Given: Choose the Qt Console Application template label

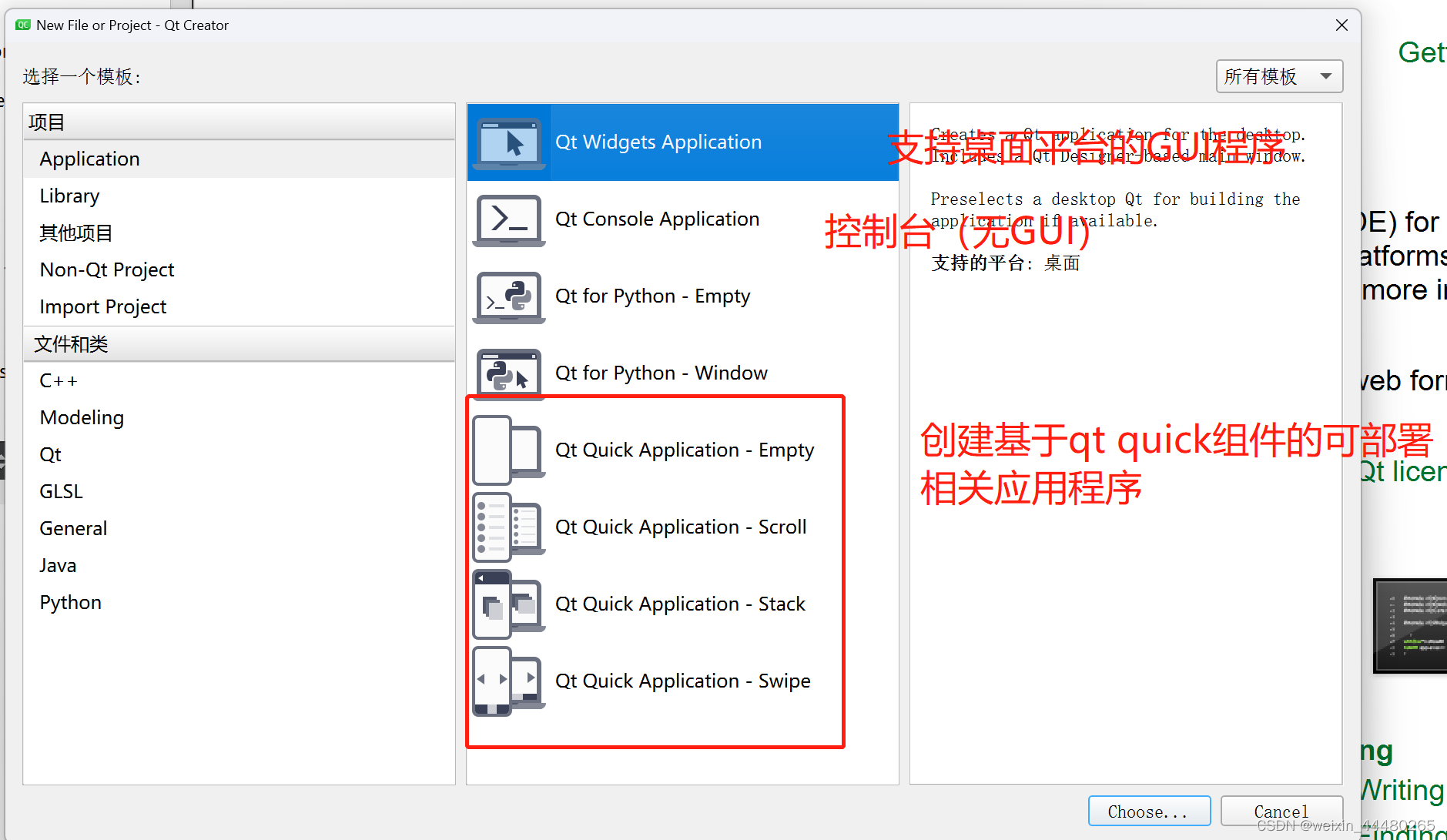Looking at the screenshot, I should (657, 219).
